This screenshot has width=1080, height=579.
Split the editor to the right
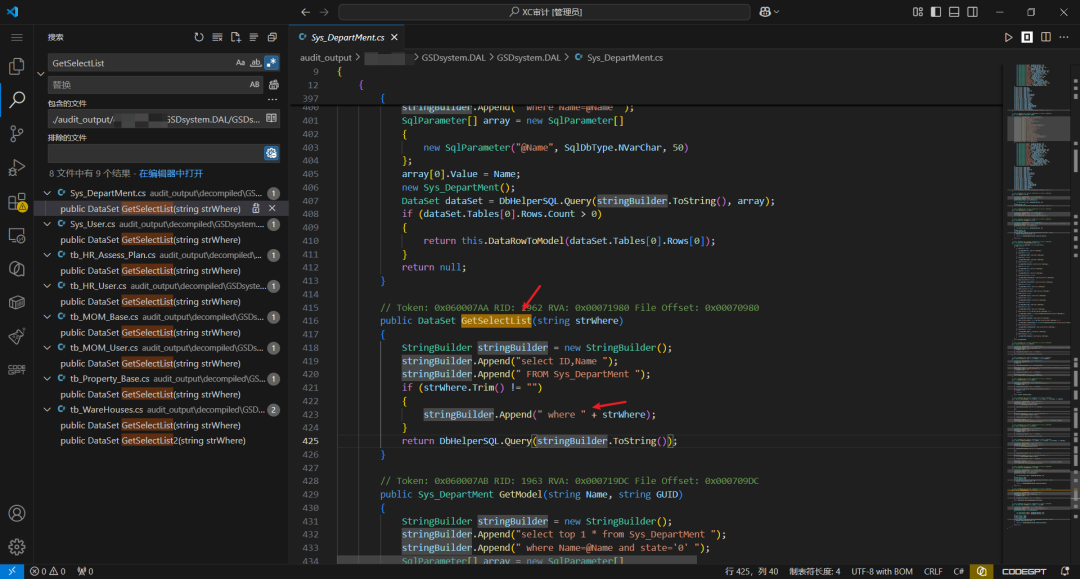1046,37
